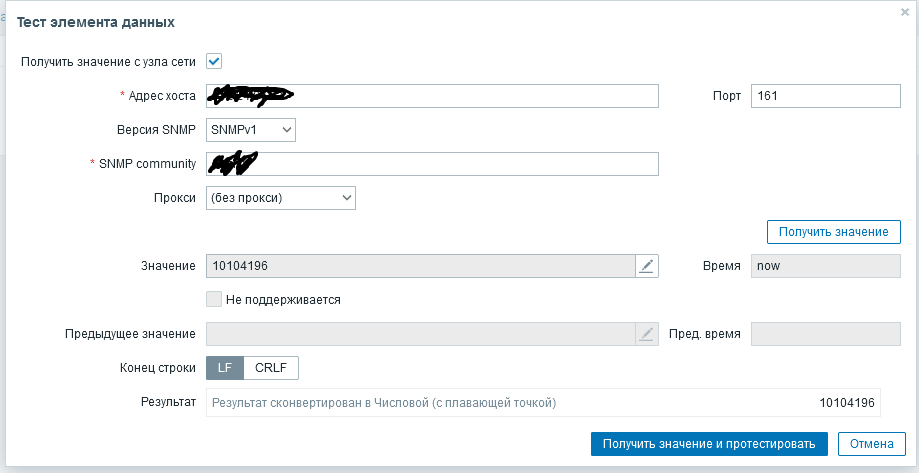
Task: Open the Версия SNMP dropdown
Action: click(251, 130)
